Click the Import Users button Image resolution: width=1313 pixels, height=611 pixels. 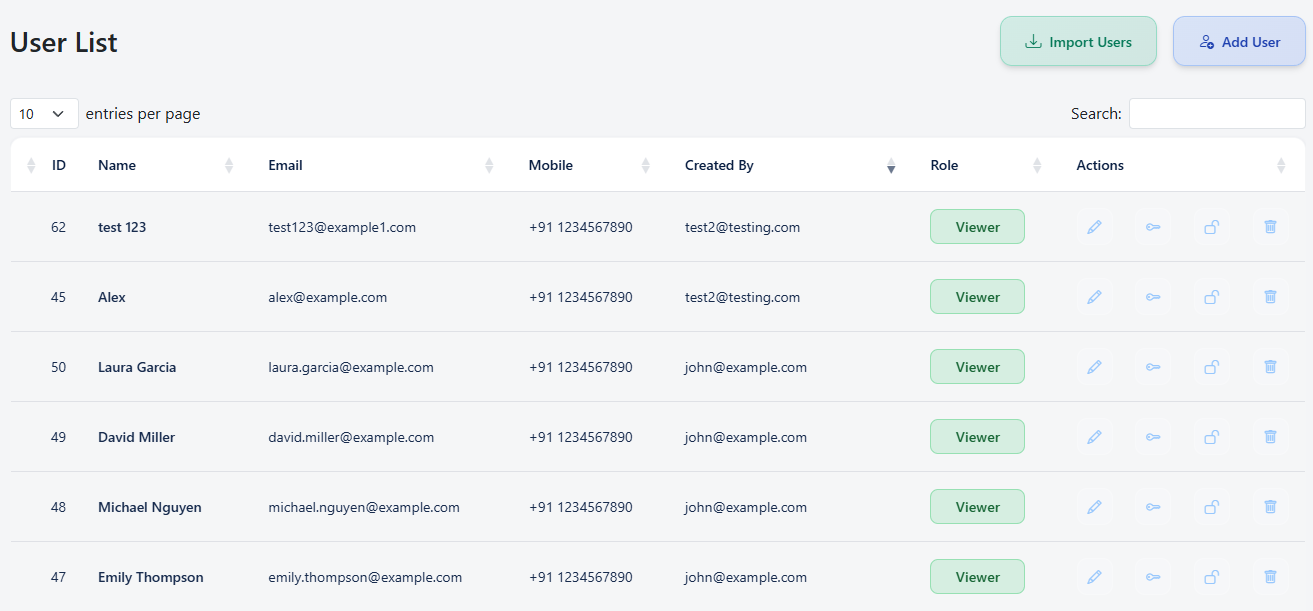[1078, 41]
